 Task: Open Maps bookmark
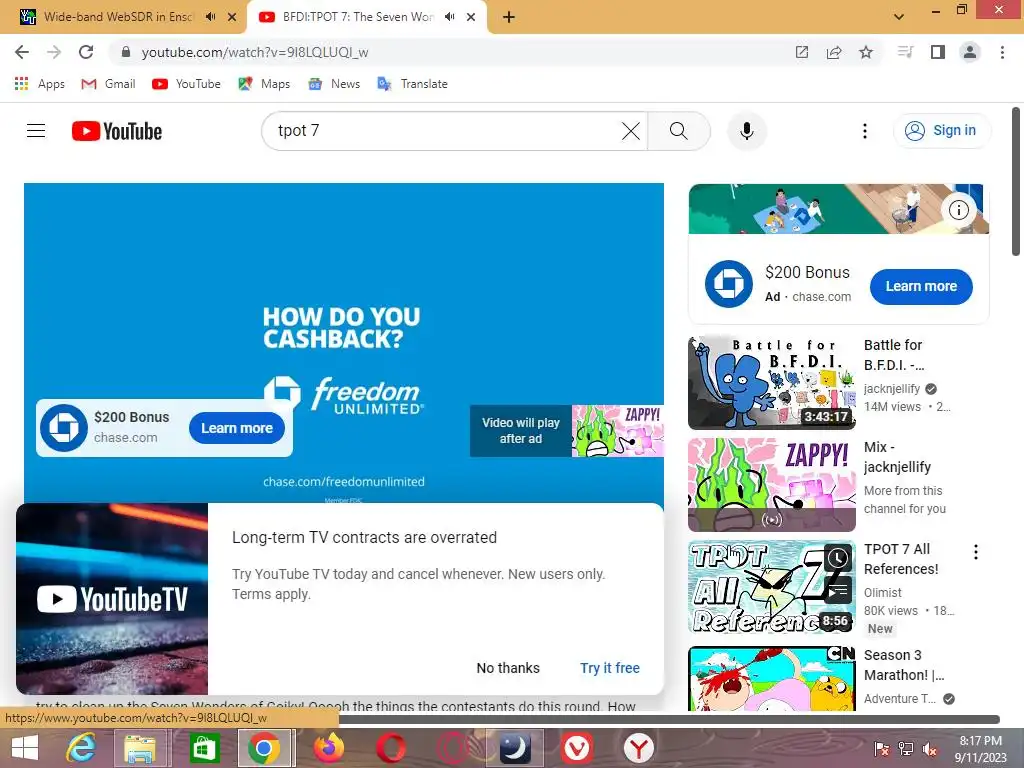[264, 84]
